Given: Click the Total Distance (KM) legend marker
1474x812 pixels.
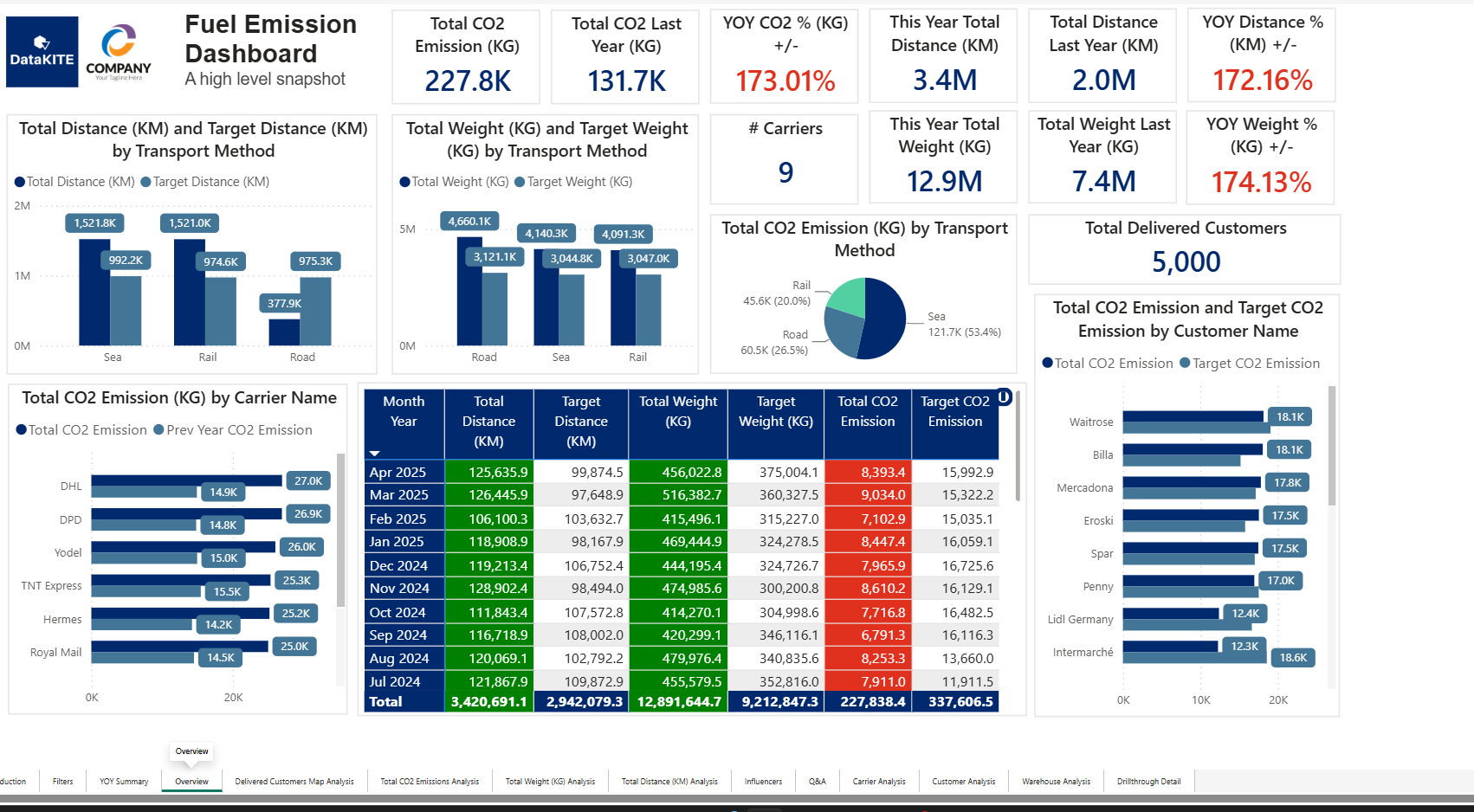Looking at the screenshot, I should (20, 182).
